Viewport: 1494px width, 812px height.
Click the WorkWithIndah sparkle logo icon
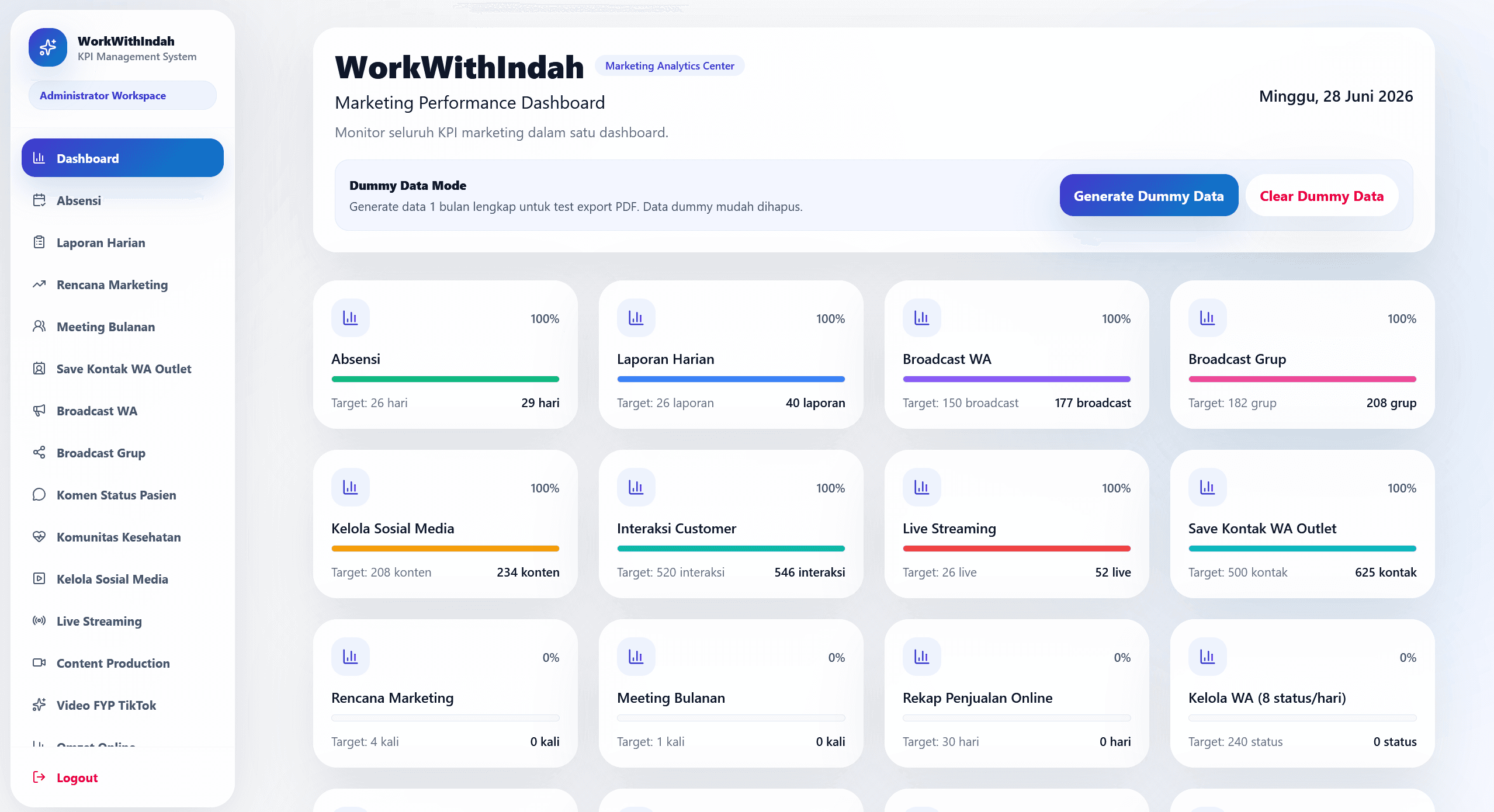point(48,47)
